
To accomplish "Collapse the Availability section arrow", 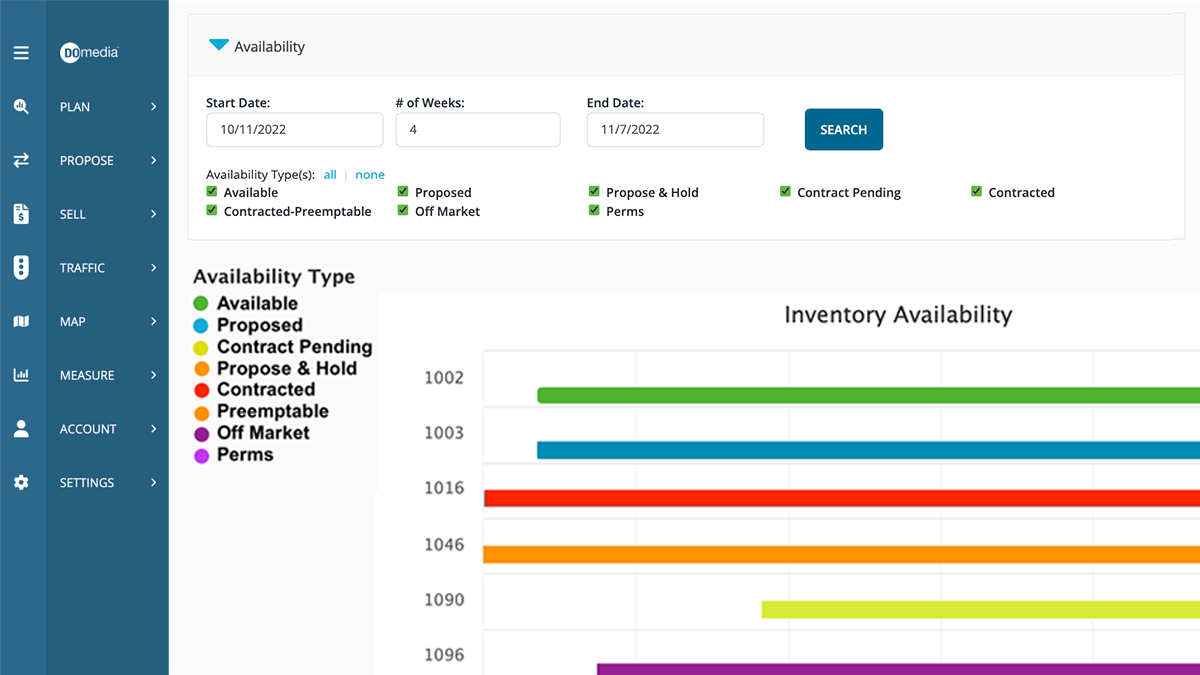I will tap(219, 45).
